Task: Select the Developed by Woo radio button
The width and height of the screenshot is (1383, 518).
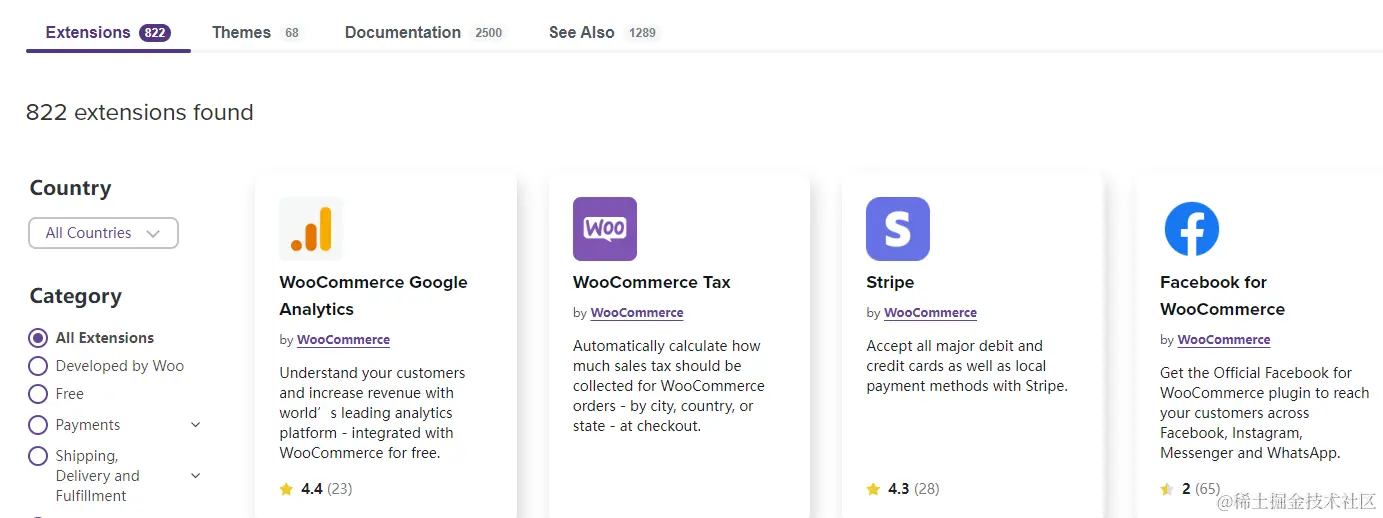Action: [x=38, y=366]
